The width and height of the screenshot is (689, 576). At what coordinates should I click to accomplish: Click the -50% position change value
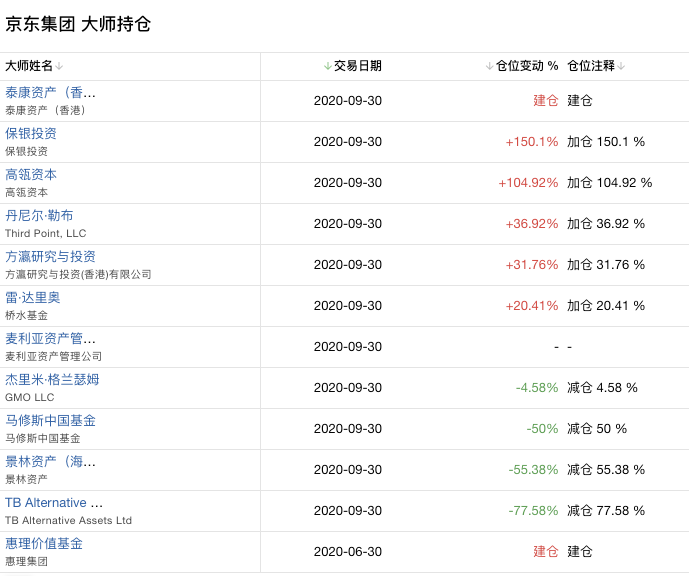(x=542, y=428)
